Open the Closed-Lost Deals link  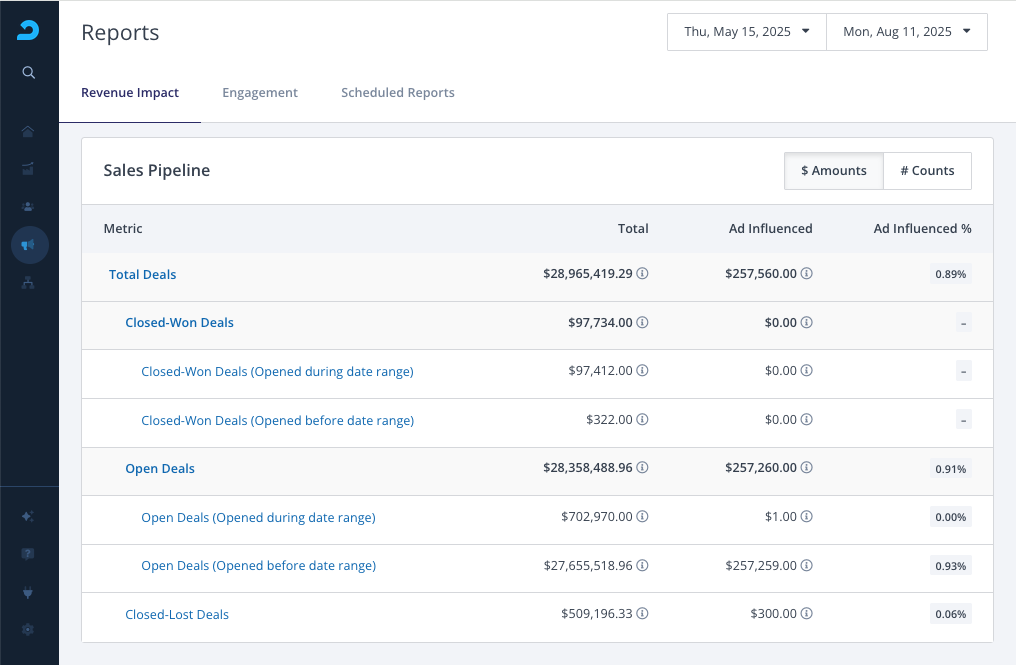click(x=177, y=615)
